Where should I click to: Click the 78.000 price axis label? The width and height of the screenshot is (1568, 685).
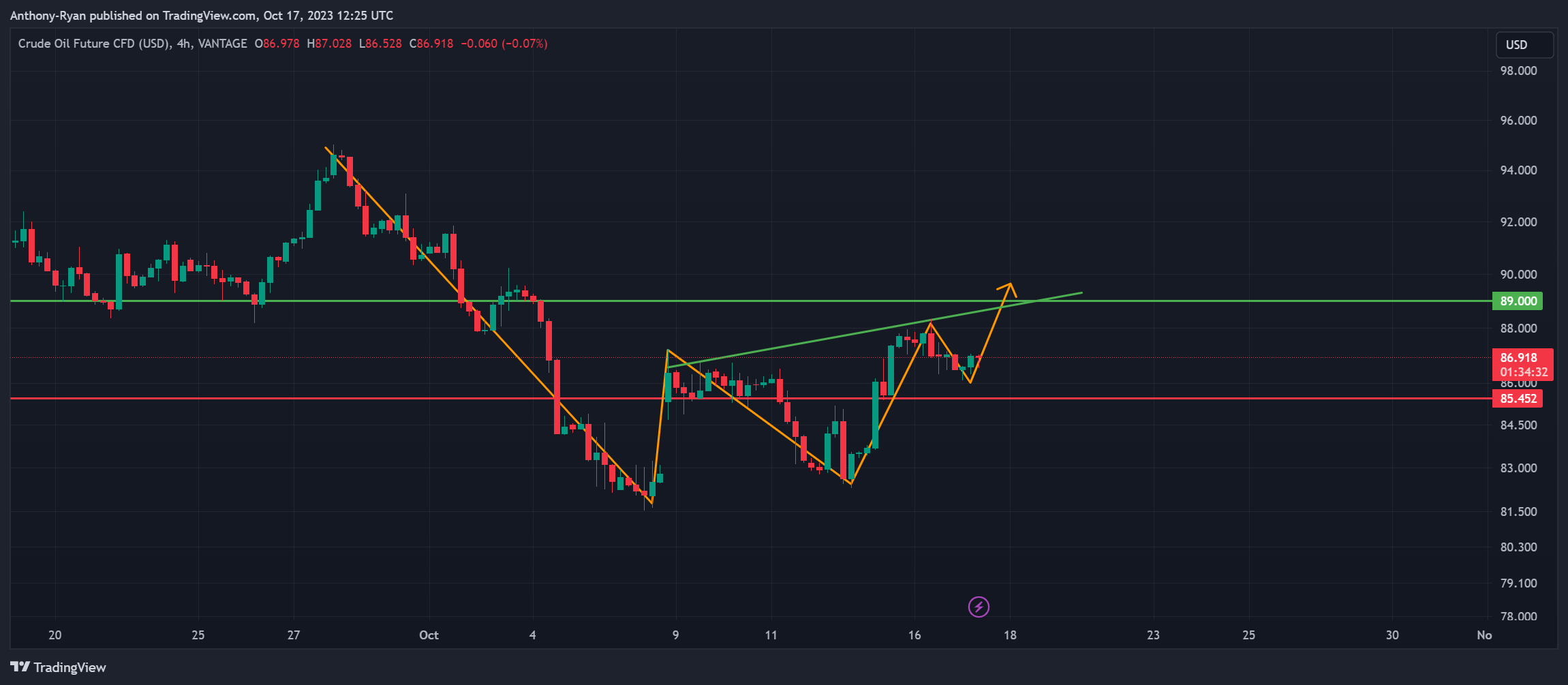click(1518, 617)
